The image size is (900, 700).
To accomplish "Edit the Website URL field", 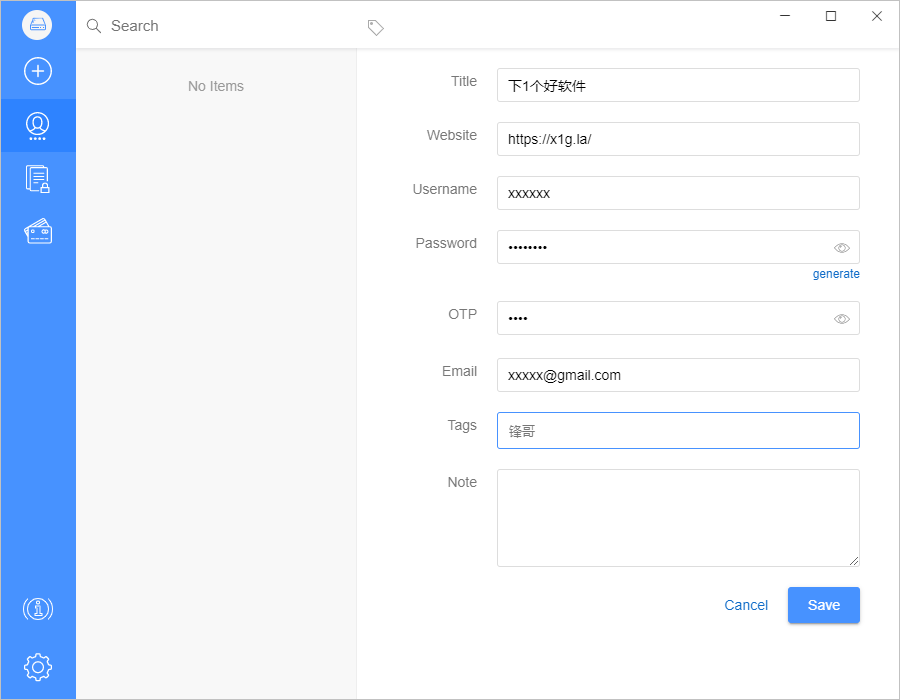I will (x=677, y=139).
